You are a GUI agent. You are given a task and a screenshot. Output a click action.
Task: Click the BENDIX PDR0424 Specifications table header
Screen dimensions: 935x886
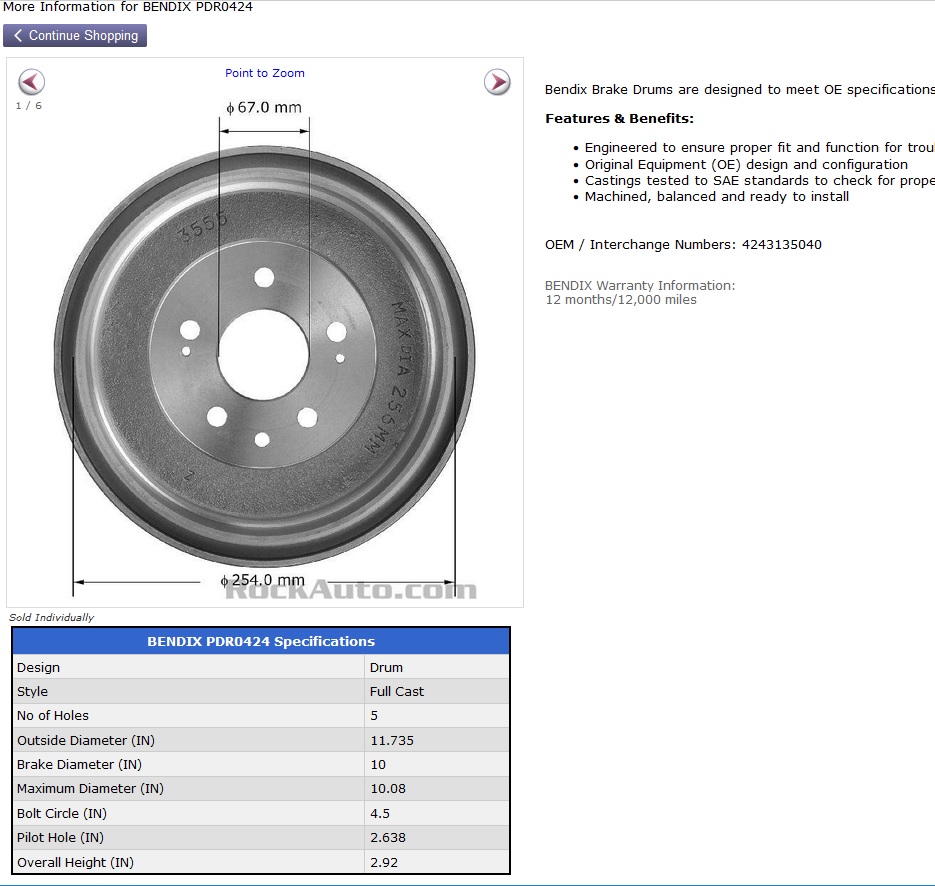coord(261,641)
